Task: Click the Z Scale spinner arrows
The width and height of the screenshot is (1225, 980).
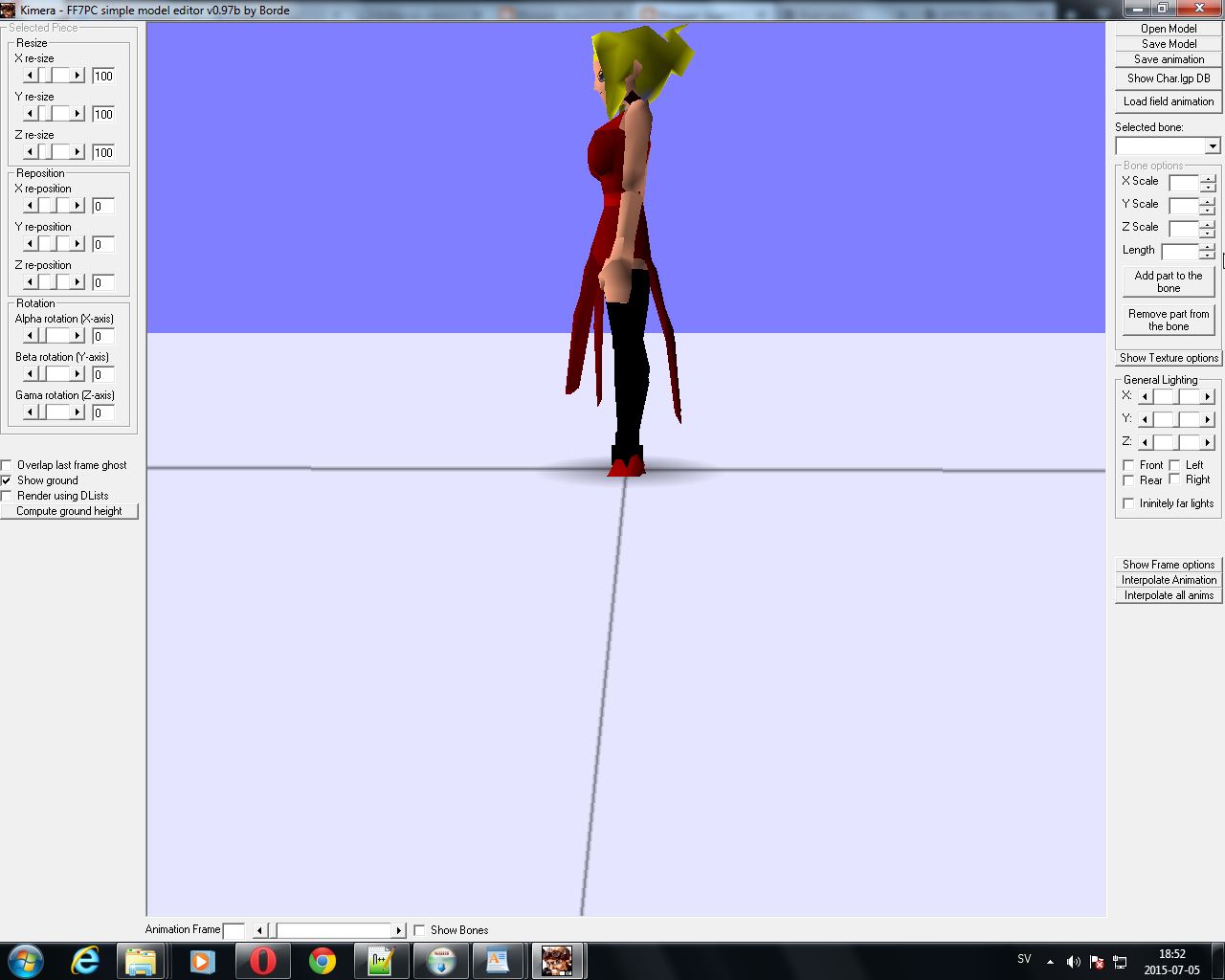Action: [1208, 228]
